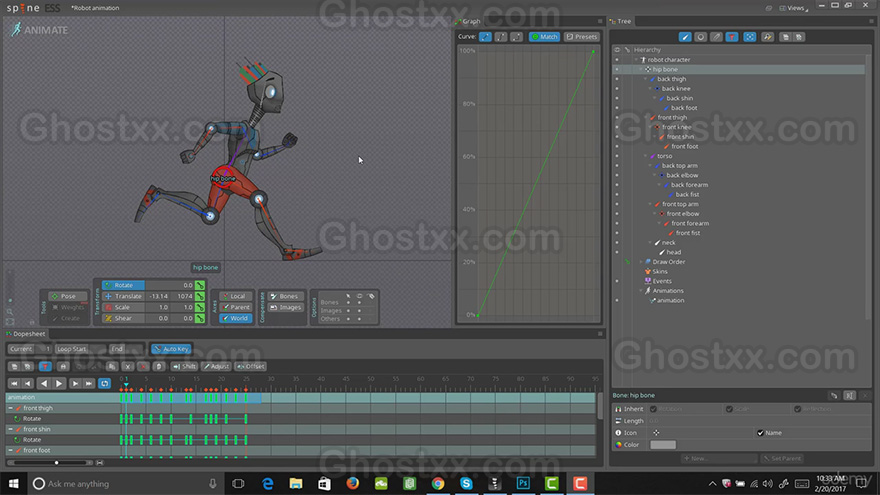Collapse the robot character tree node

[636, 59]
